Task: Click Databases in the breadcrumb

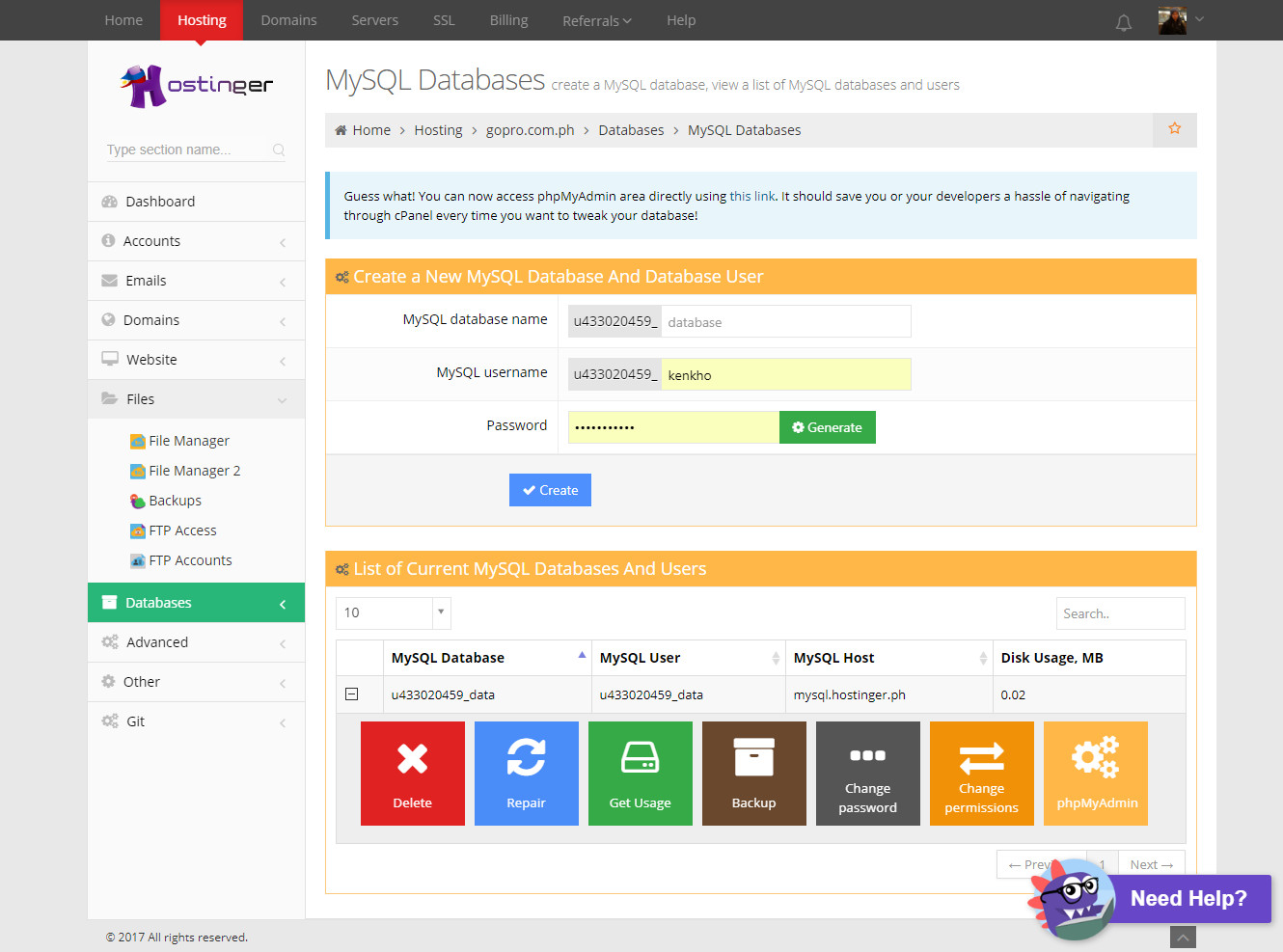Action: pos(631,130)
